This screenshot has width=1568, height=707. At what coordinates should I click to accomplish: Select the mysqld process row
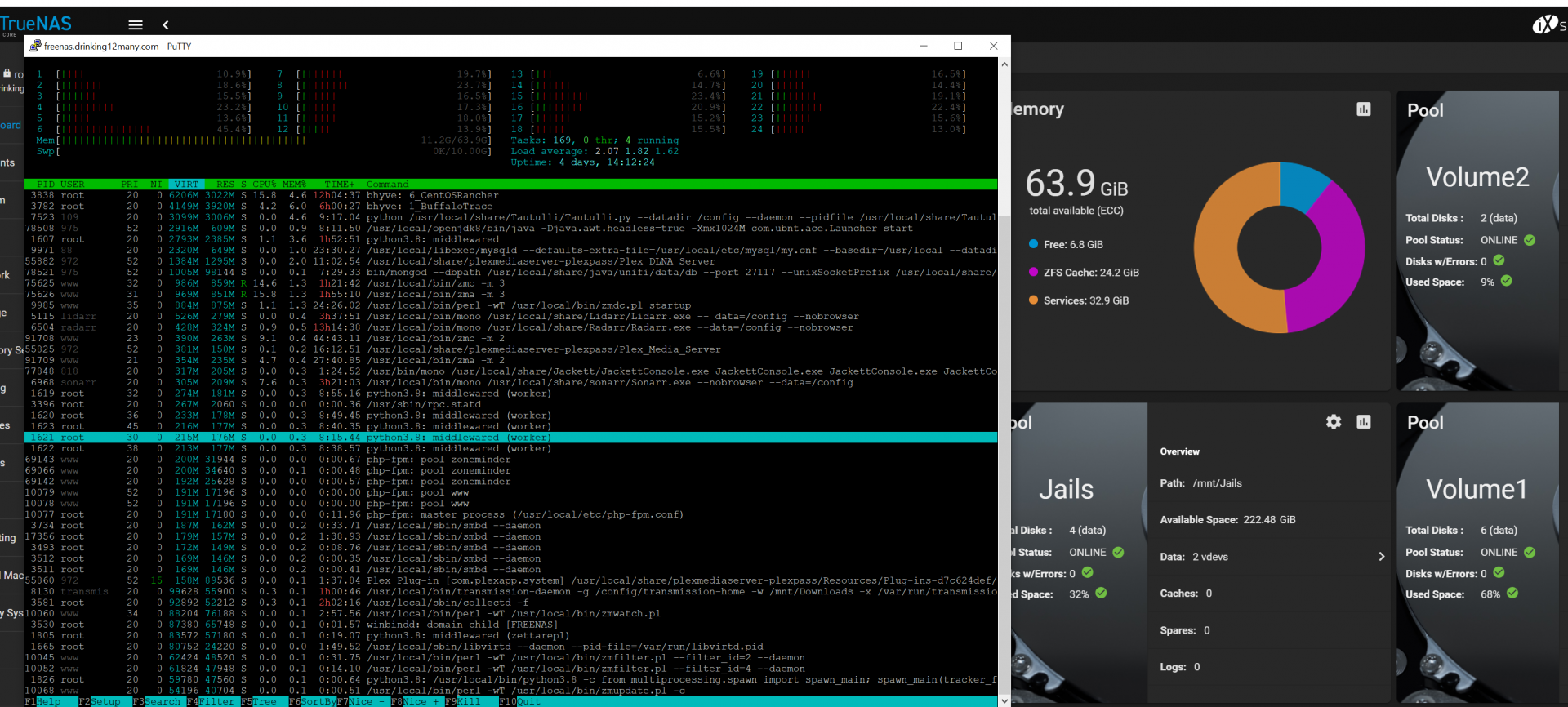(510, 251)
